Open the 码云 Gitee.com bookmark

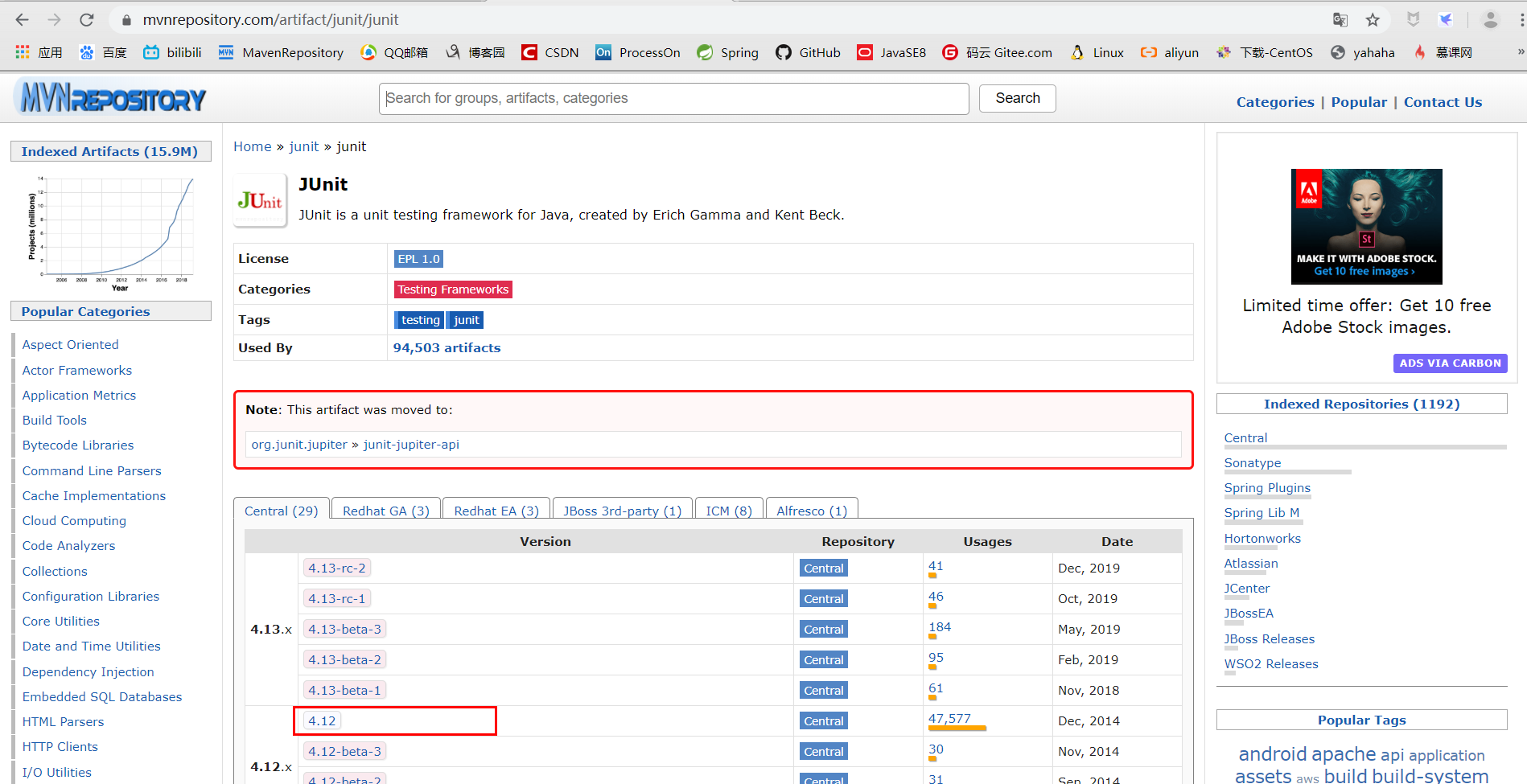pos(998,52)
